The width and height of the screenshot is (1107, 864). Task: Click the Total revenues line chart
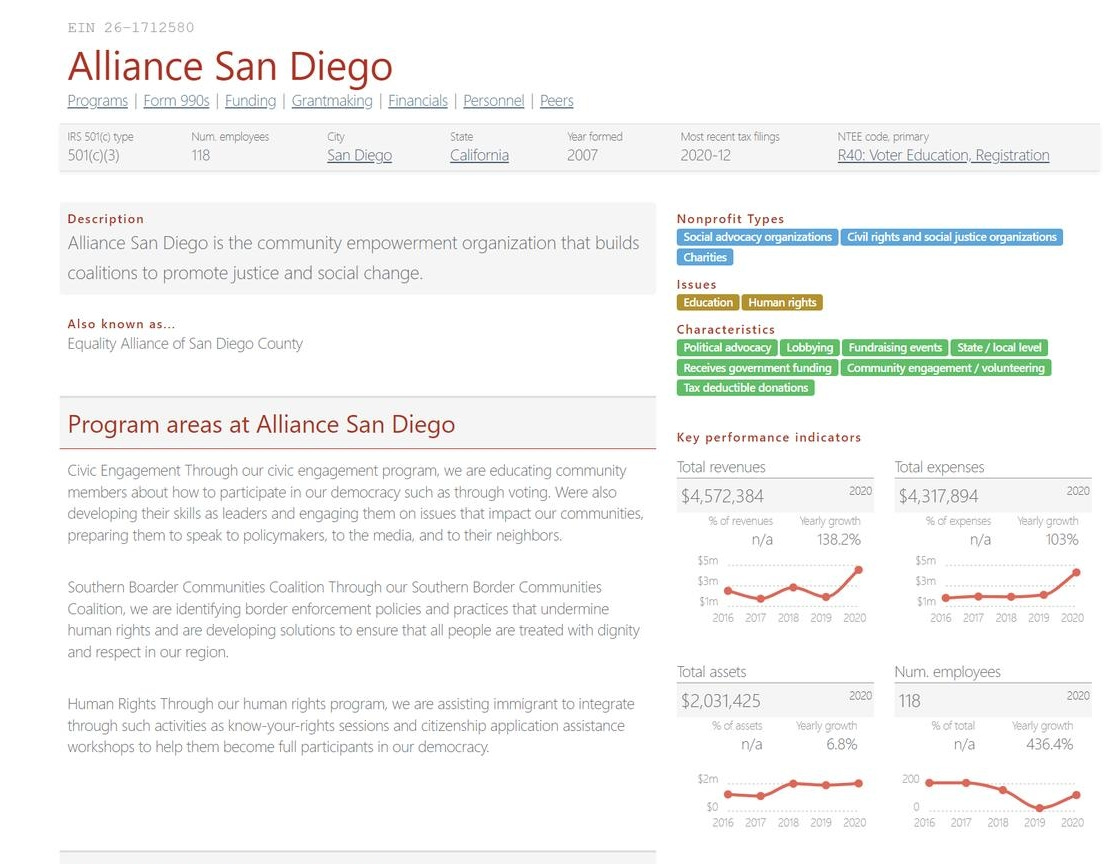point(782,589)
